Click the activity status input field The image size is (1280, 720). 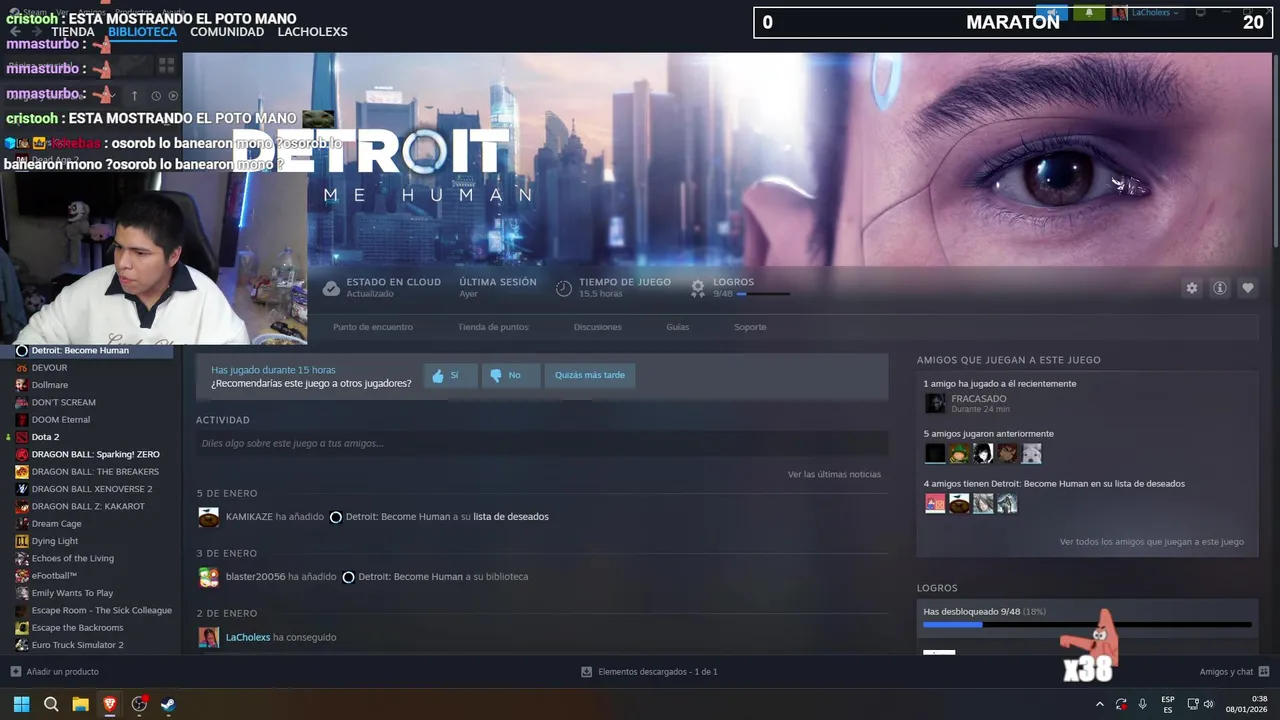coord(542,443)
